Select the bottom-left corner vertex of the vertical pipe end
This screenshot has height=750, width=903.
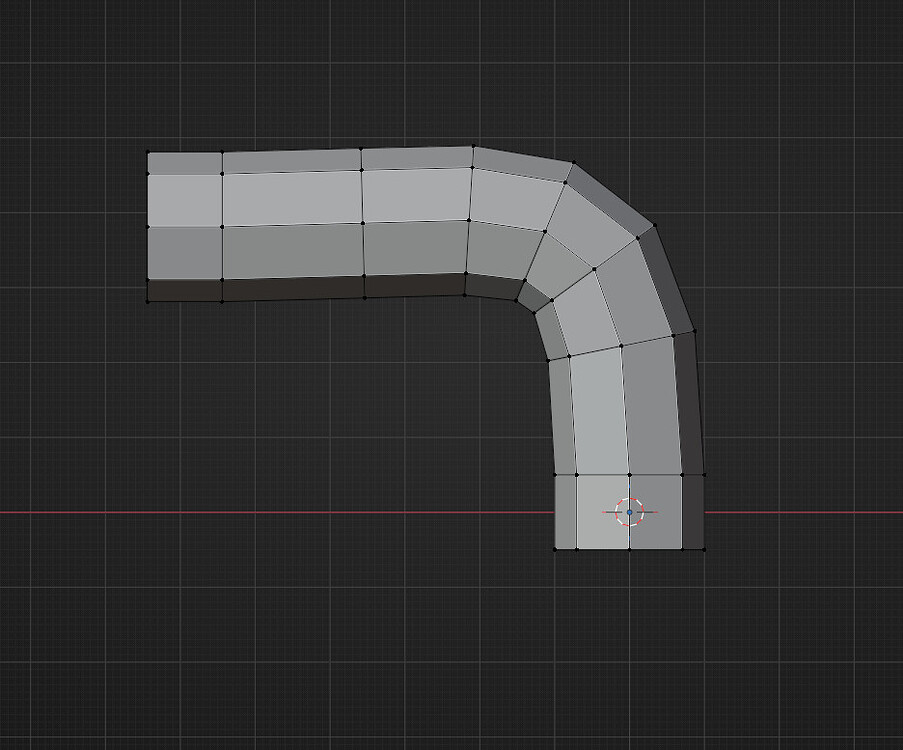pyautogui.click(x=555, y=550)
